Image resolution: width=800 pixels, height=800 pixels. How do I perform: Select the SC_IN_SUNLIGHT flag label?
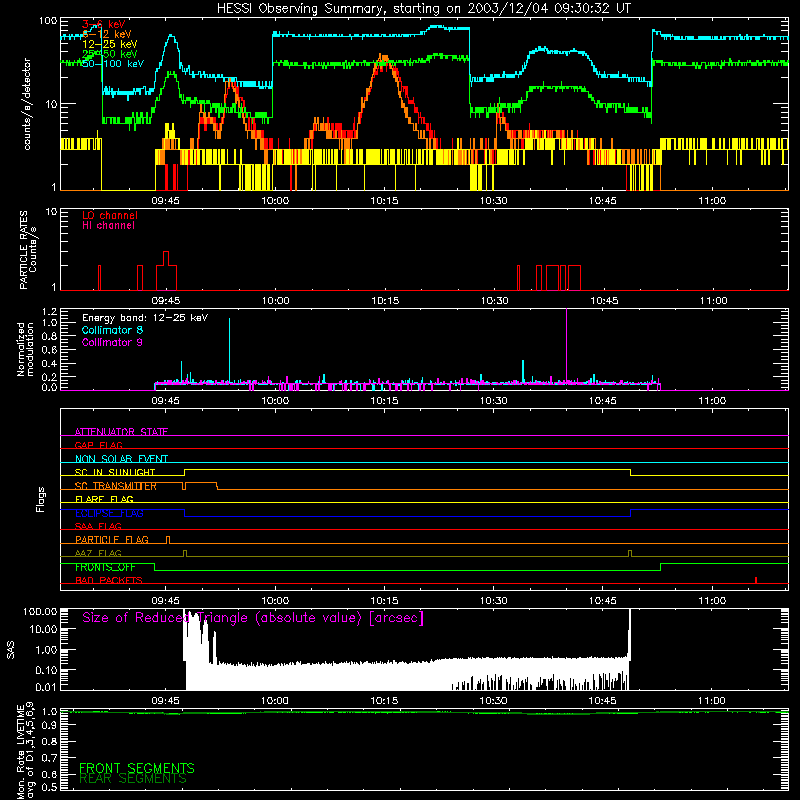115,472
